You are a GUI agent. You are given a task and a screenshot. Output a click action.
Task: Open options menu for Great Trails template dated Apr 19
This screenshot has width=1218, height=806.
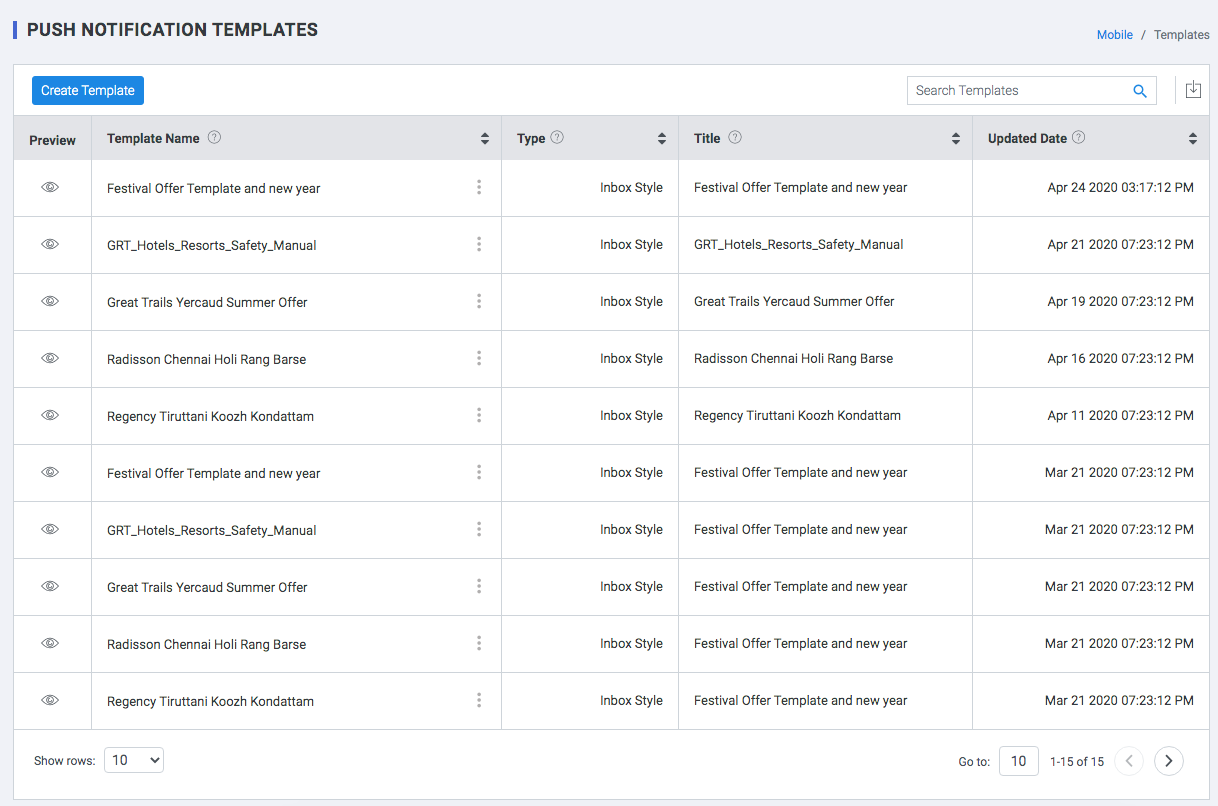pos(479,301)
